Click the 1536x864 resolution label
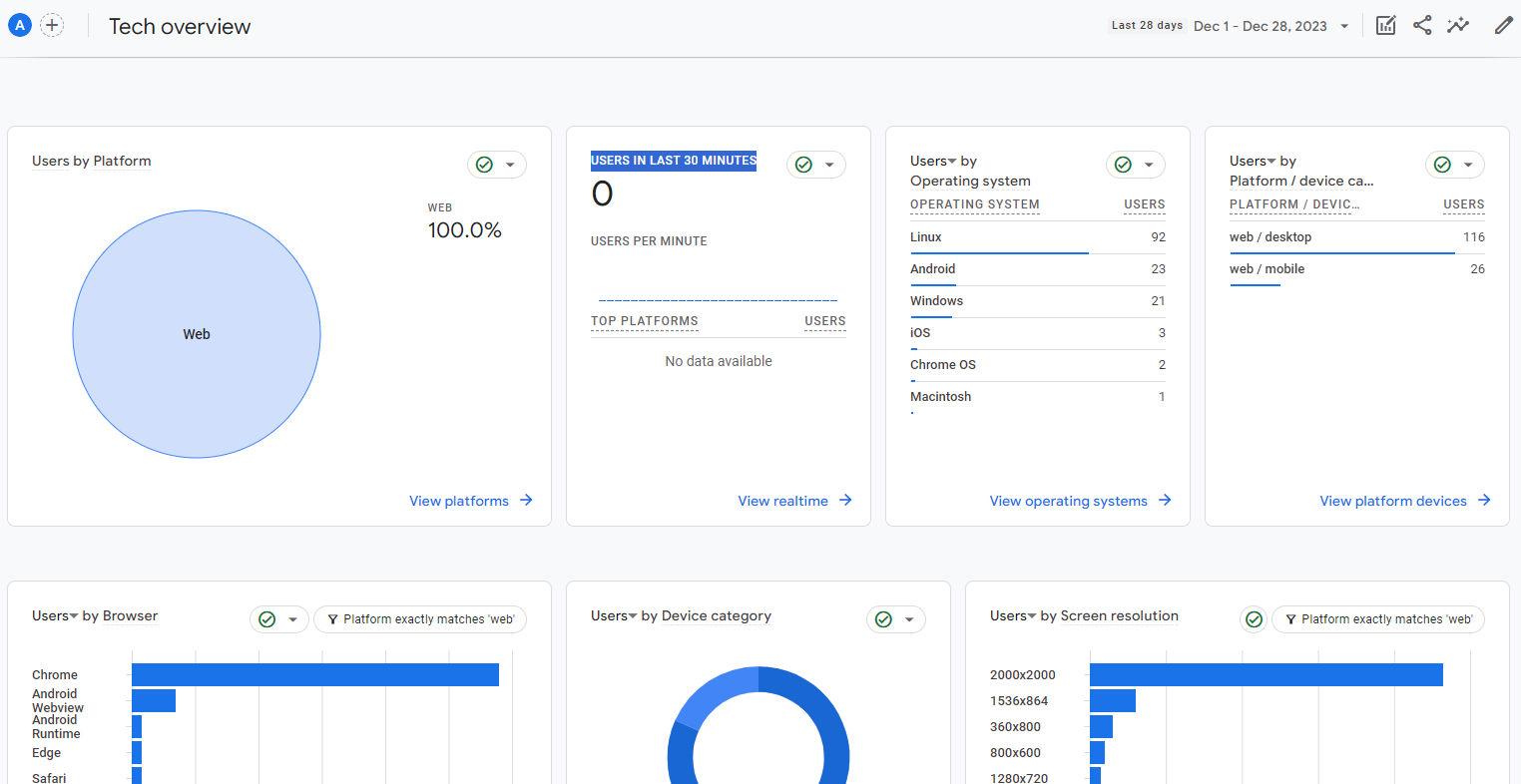The width and height of the screenshot is (1521, 784). pyautogui.click(x=1019, y=701)
